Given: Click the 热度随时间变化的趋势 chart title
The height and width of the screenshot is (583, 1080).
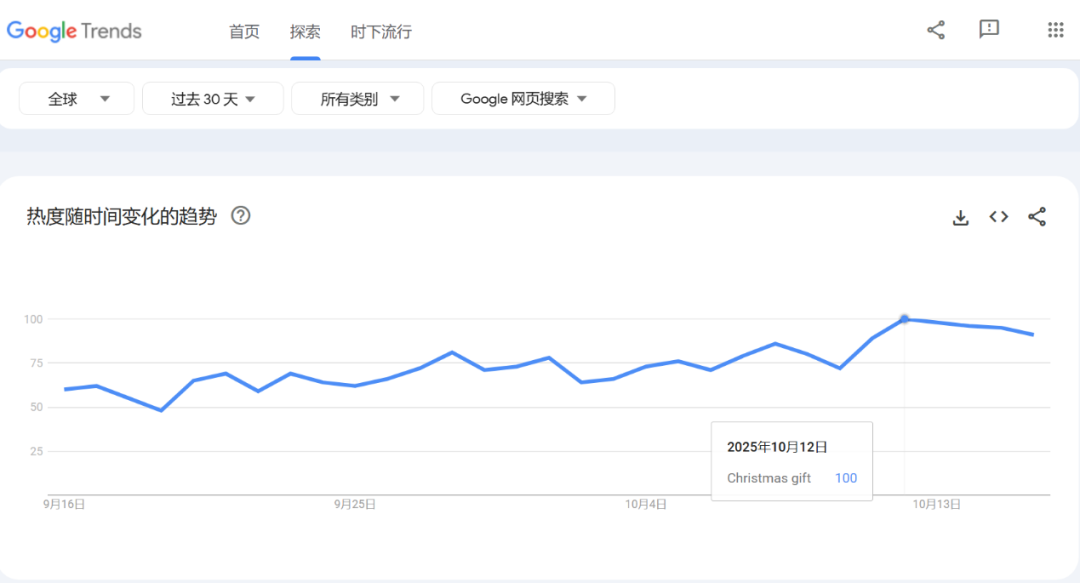Looking at the screenshot, I should pyautogui.click(x=121, y=216).
